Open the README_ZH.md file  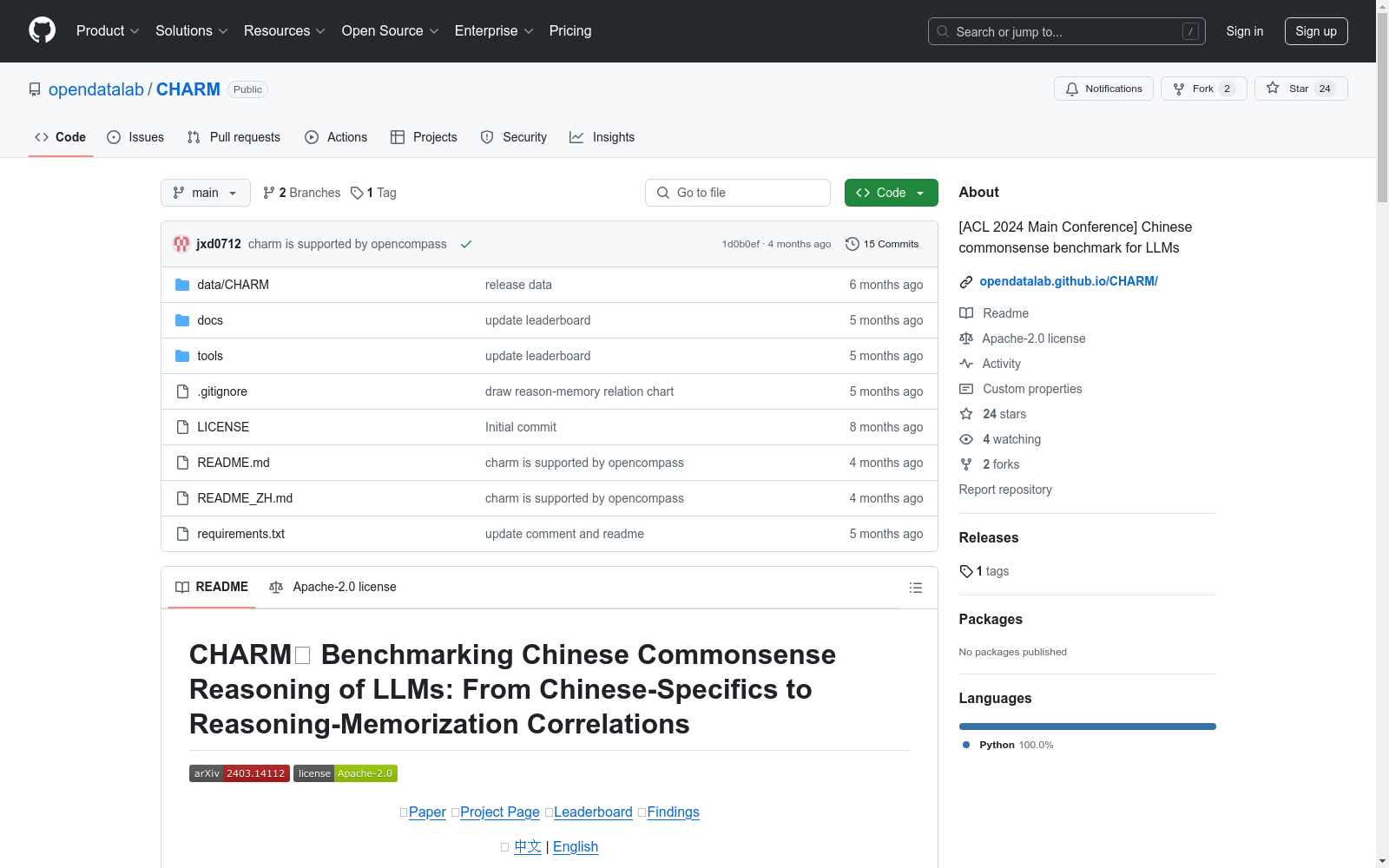pos(245,498)
